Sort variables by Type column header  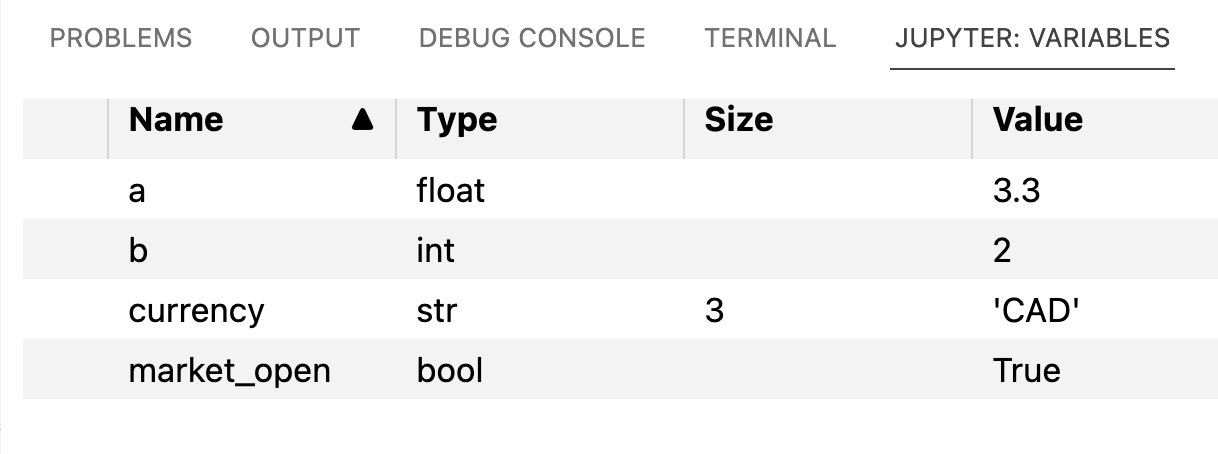(x=457, y=121)
